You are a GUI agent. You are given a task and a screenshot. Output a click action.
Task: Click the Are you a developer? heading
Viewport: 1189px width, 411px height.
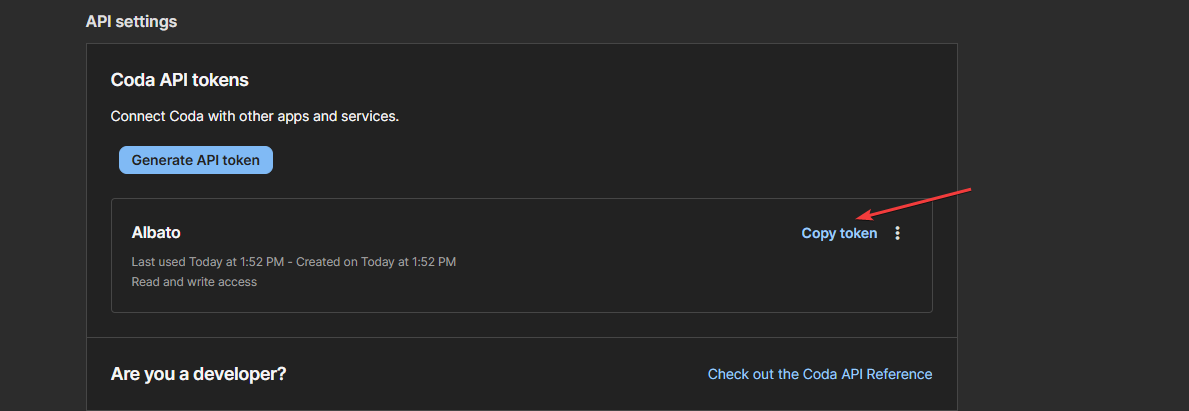pyautogui.click(x=198, y=374)
